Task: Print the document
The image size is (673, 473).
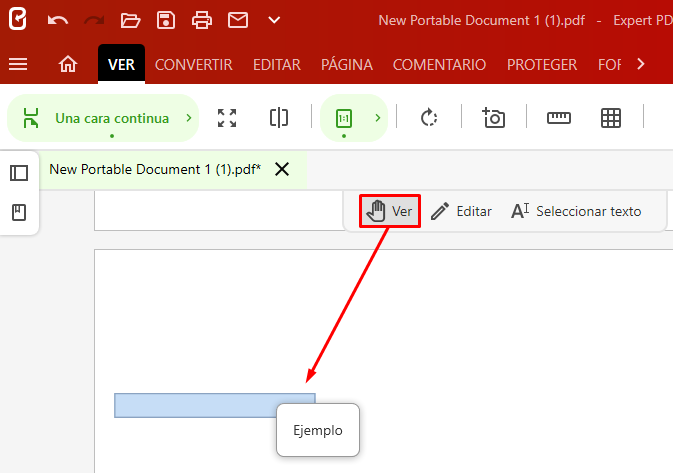Action: pyautogui.click(x=202, y=20)
